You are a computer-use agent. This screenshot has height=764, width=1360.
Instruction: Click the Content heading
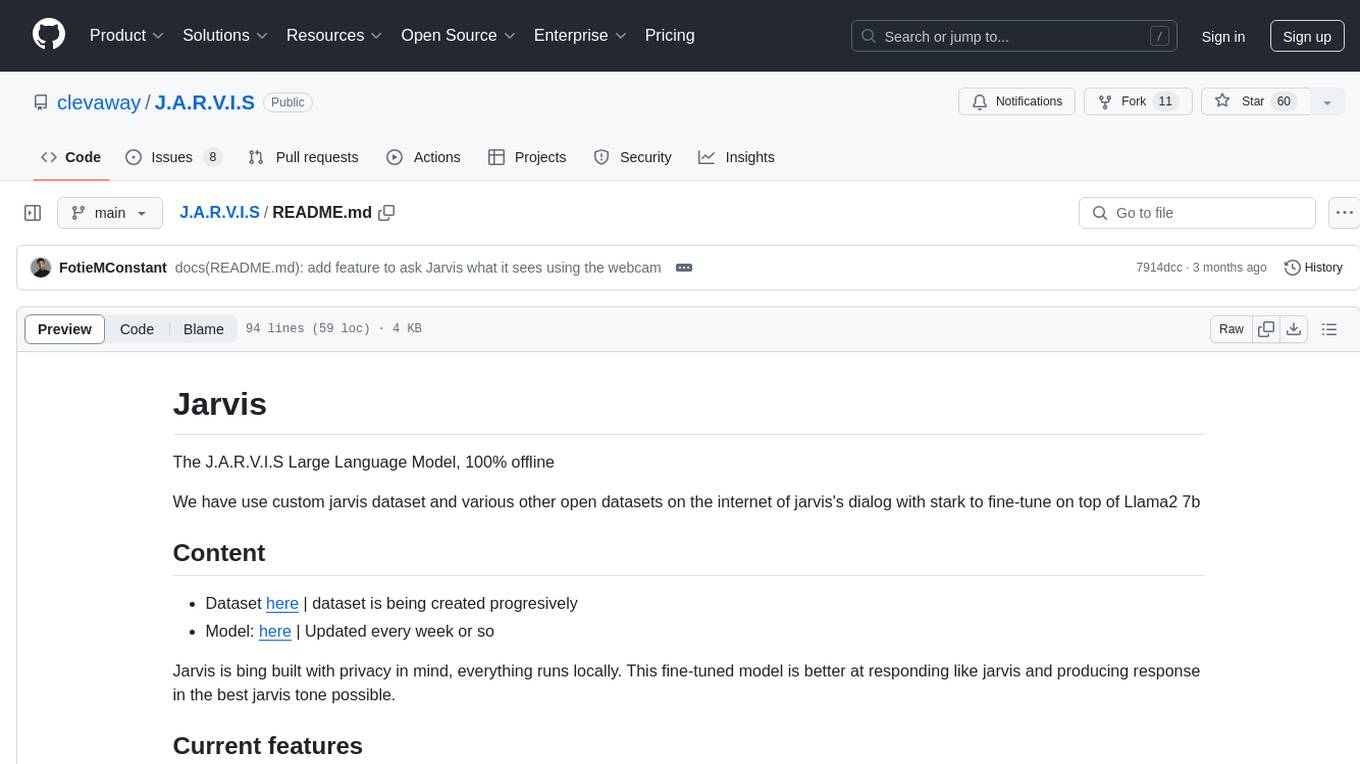219,553
